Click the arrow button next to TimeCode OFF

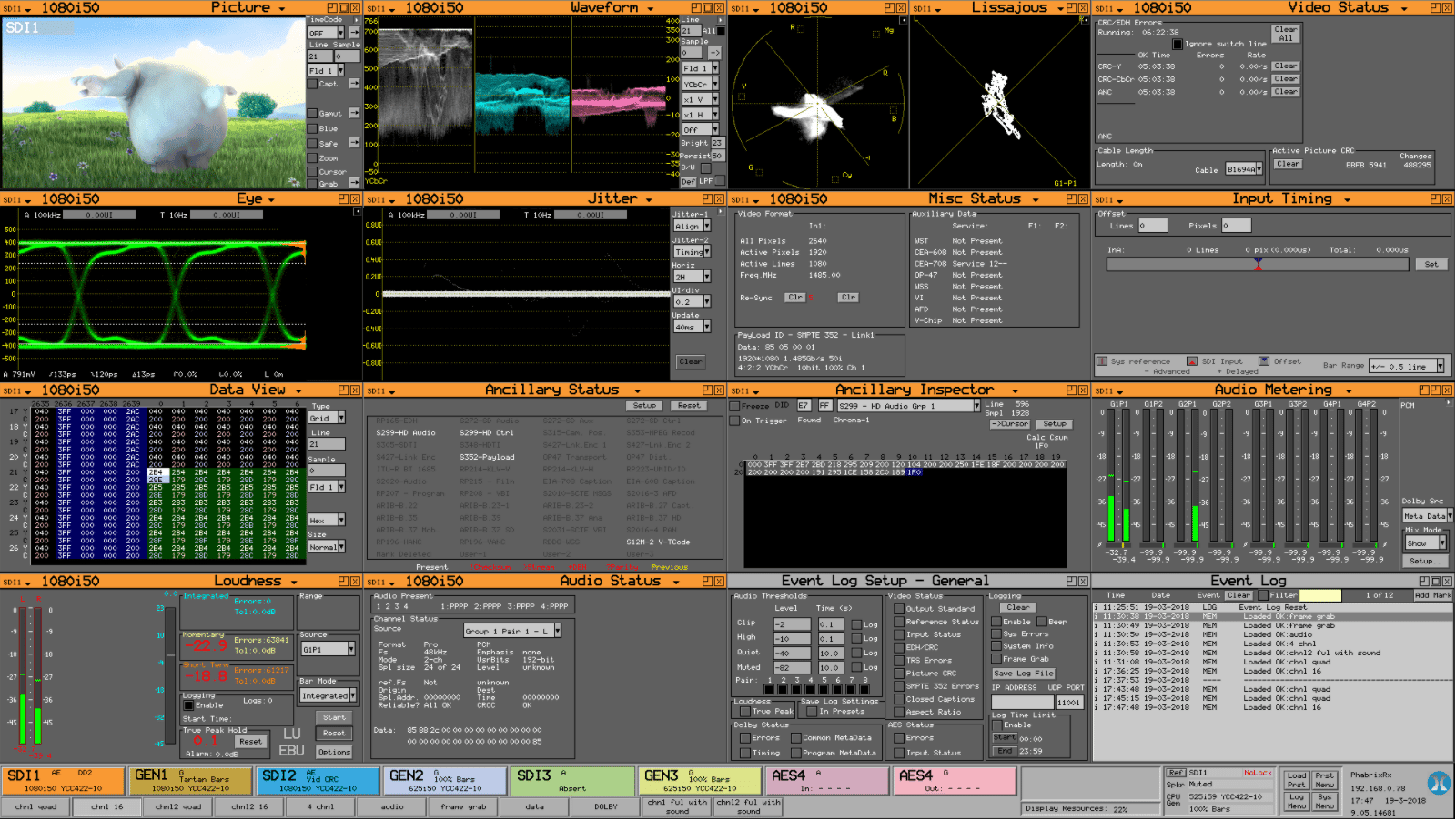355,33
